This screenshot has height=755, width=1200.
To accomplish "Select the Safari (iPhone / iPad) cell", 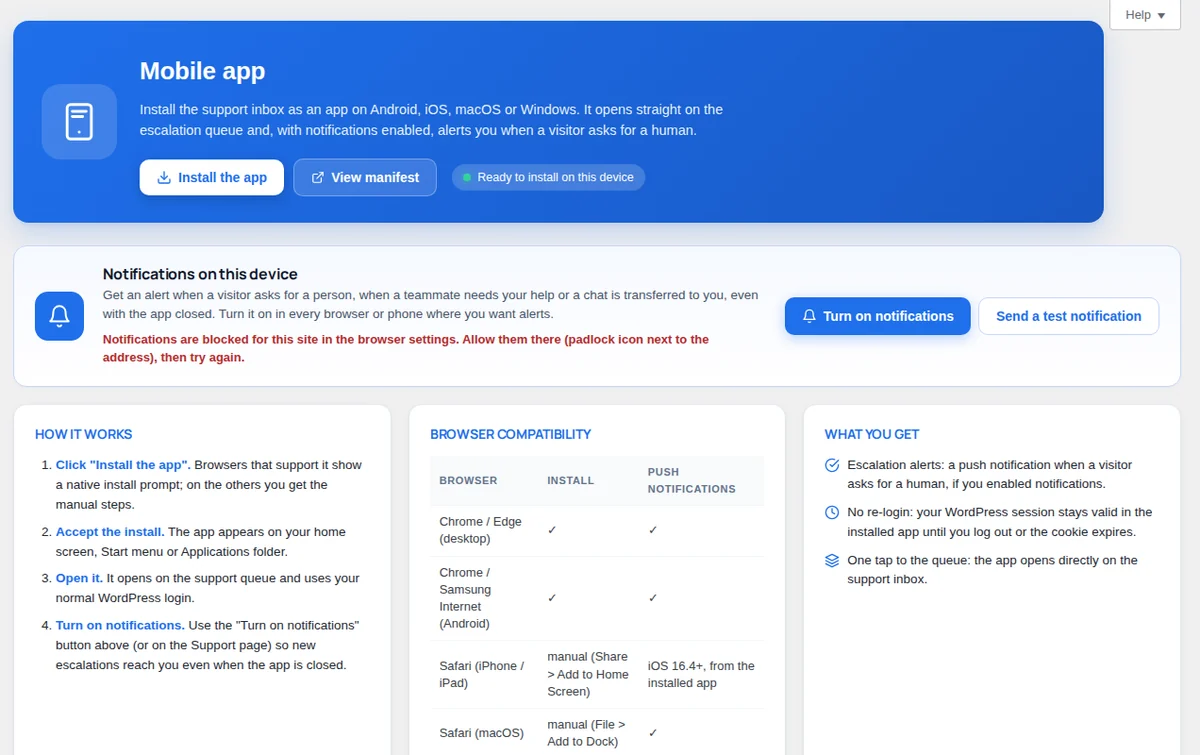I will coord(482,674).
